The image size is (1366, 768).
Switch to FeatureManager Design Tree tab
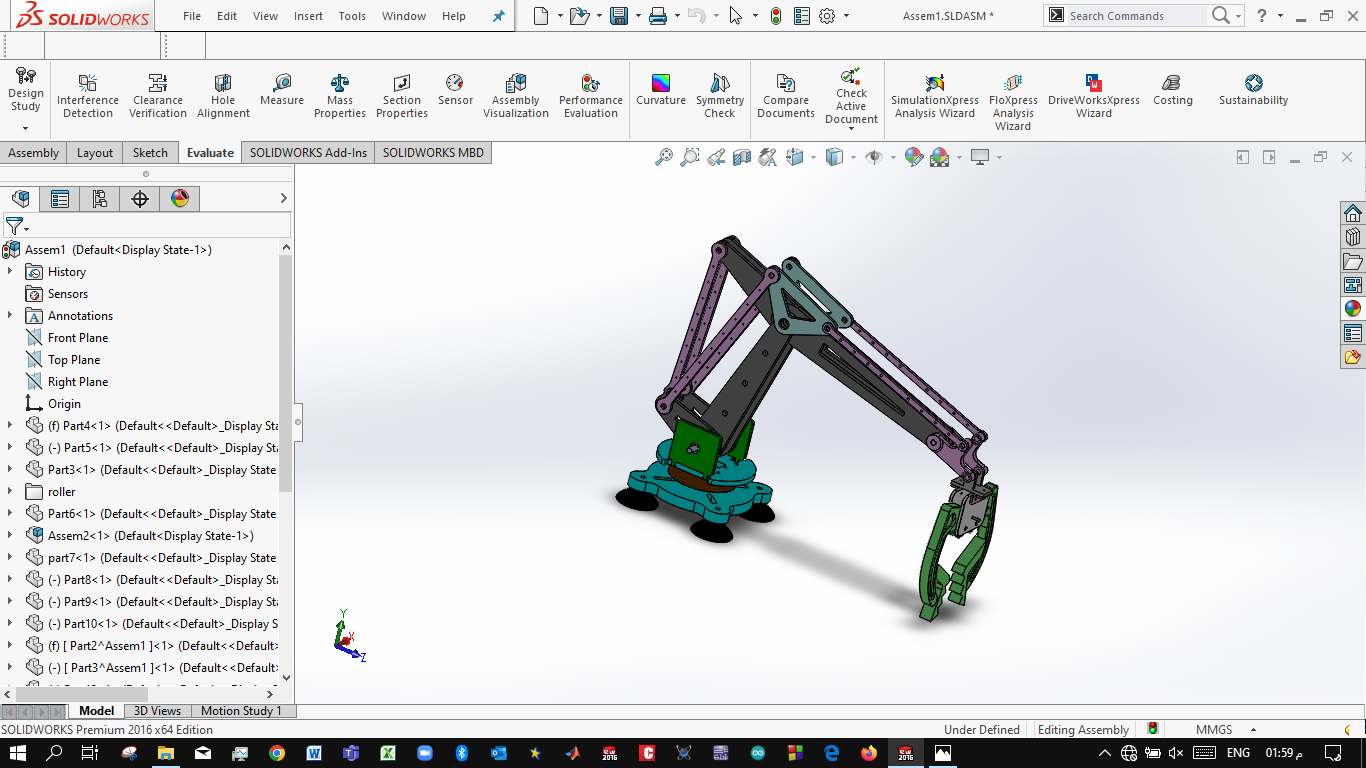pos(20,199)
